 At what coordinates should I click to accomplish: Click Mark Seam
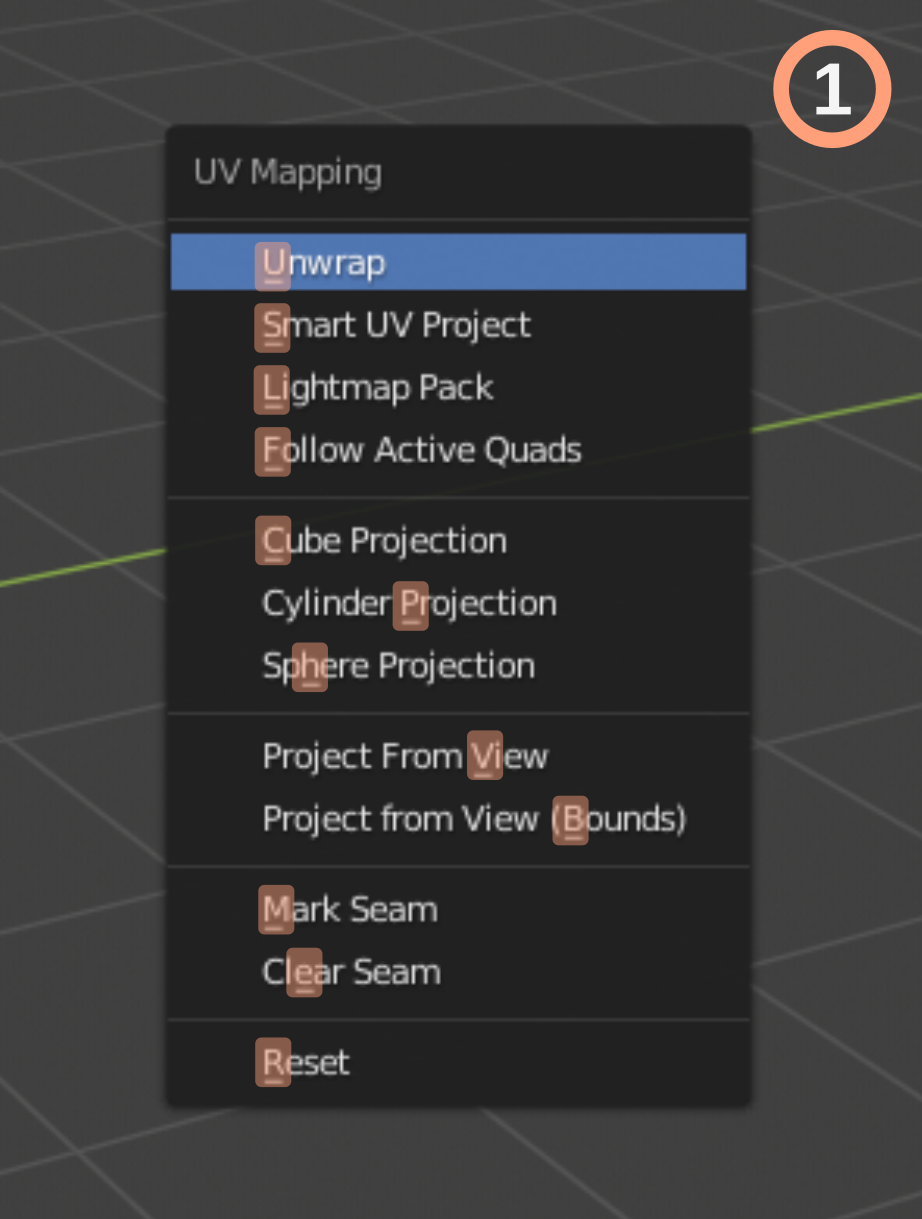point(458,910)
